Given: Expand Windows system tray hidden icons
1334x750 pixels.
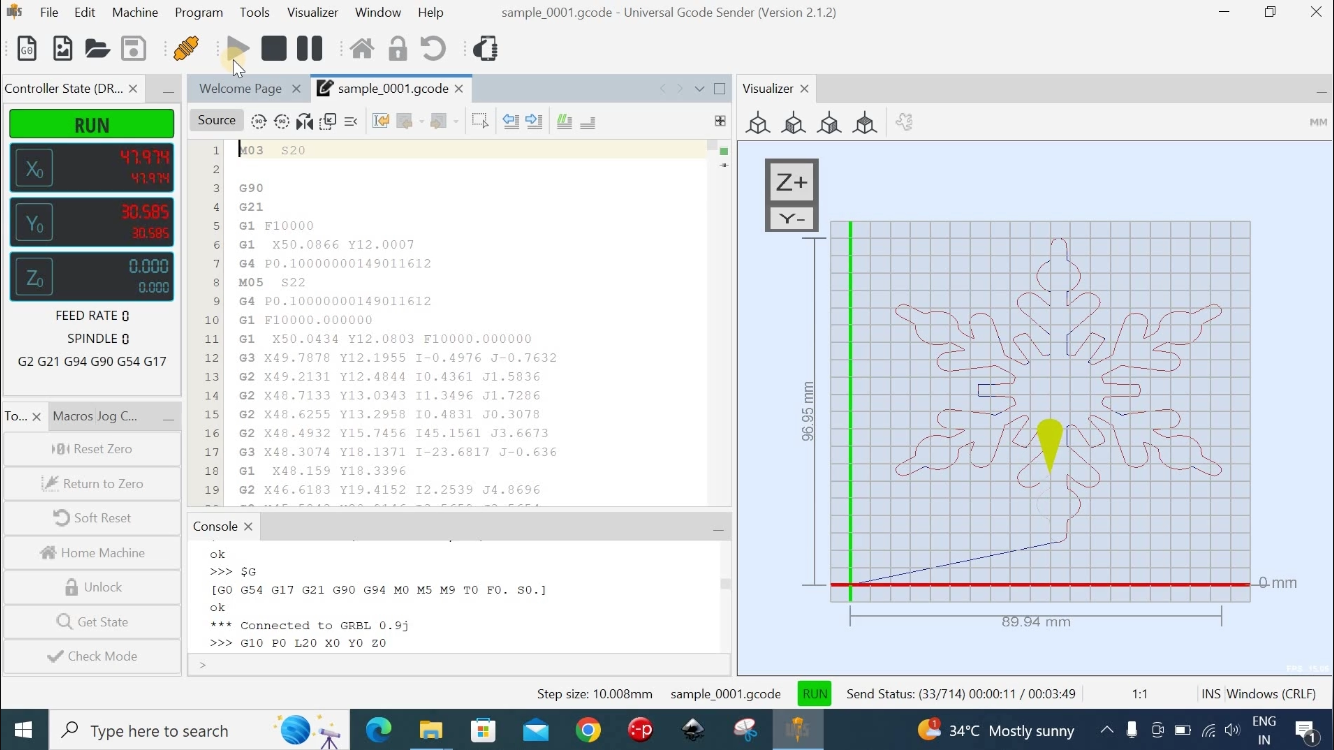Looking at the screenshot, I should (1106, 731).
